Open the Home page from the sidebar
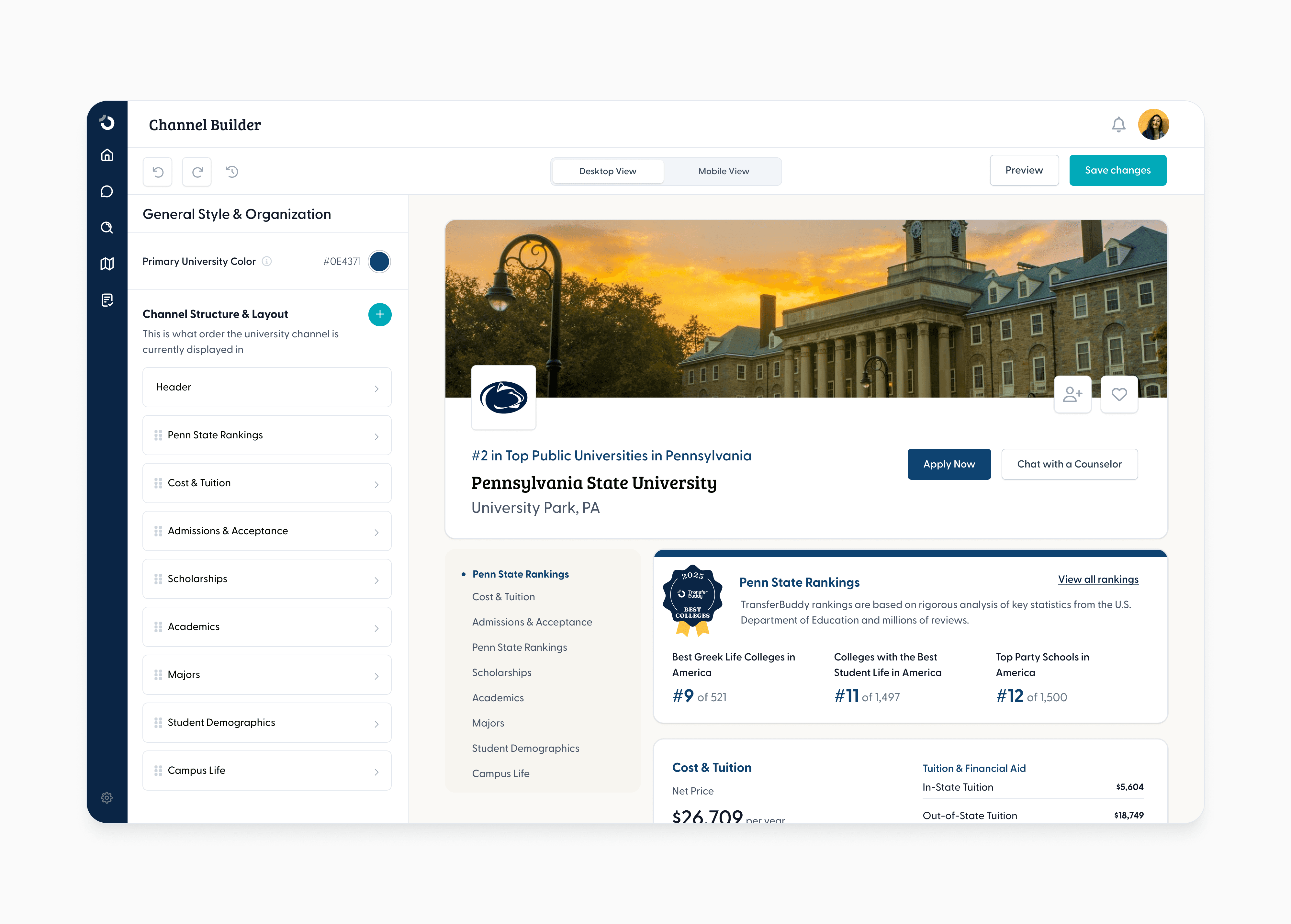Viewport: 1291px width, 924px height. (x=107, y=155)
